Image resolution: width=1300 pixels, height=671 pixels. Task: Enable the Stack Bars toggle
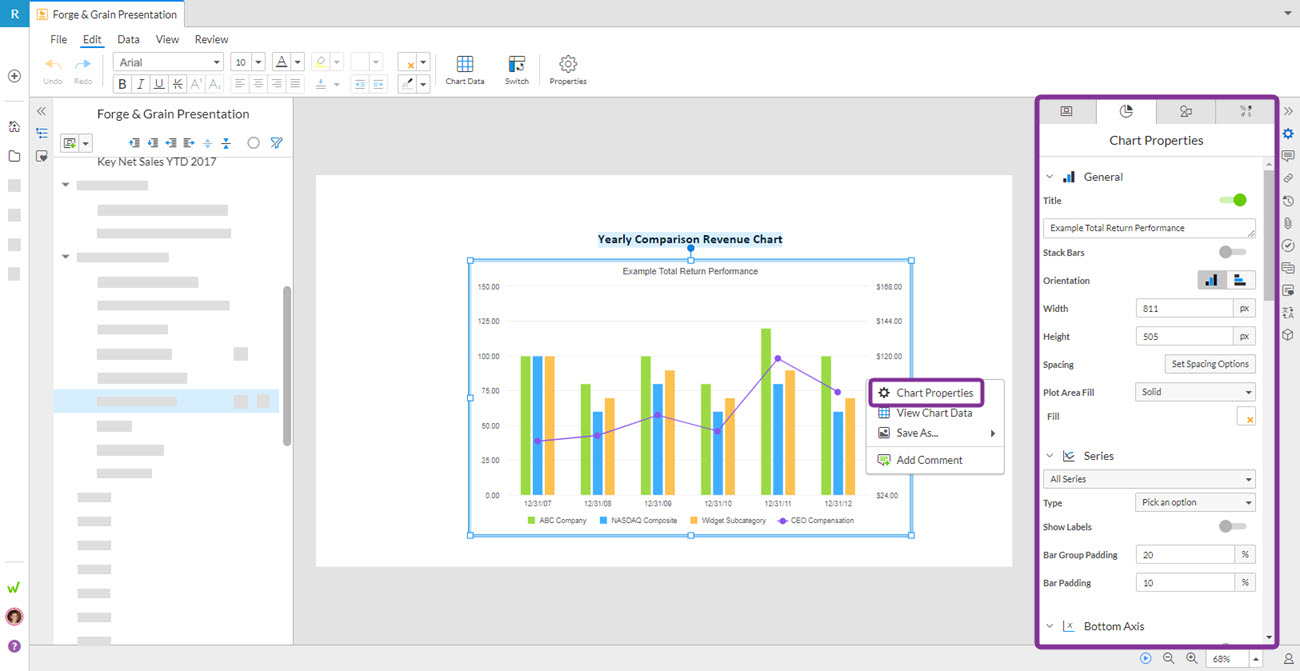coord(1230,252)
